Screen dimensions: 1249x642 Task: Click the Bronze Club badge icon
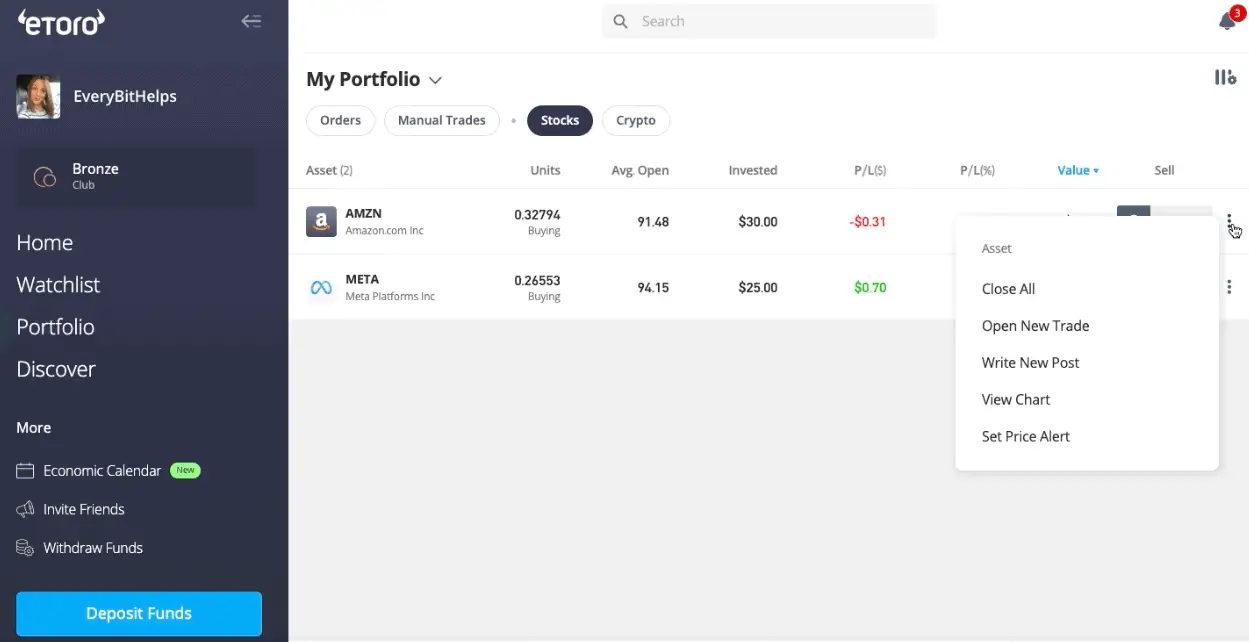pos(45,177)
